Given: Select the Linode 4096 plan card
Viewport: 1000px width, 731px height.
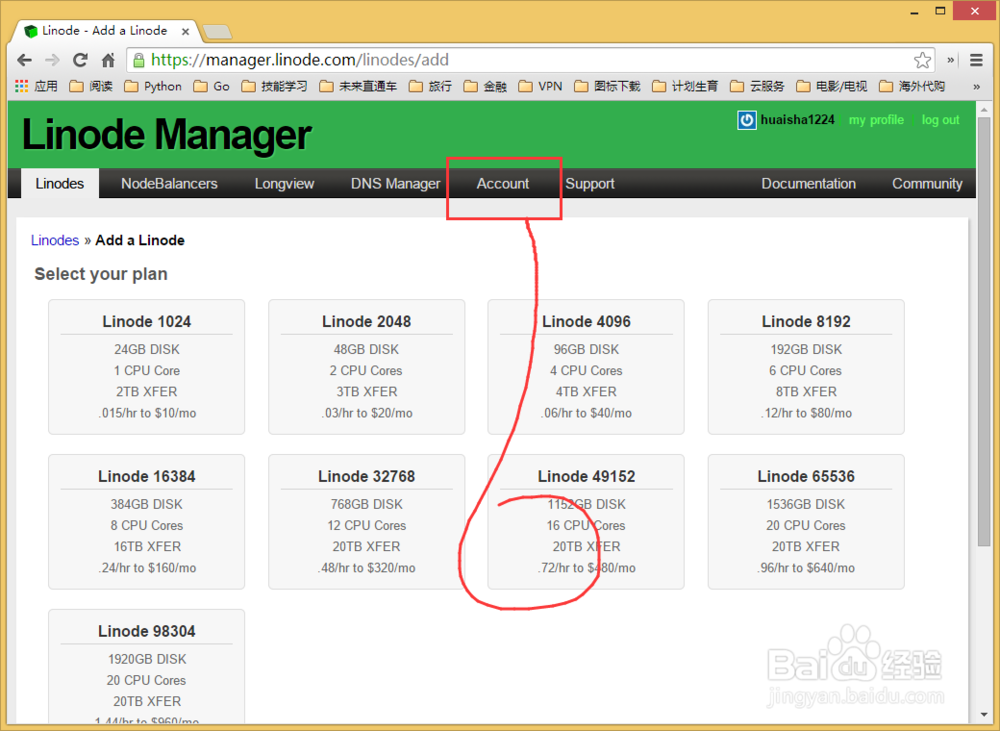Looking at the screenshot, I should click(586, 367).
